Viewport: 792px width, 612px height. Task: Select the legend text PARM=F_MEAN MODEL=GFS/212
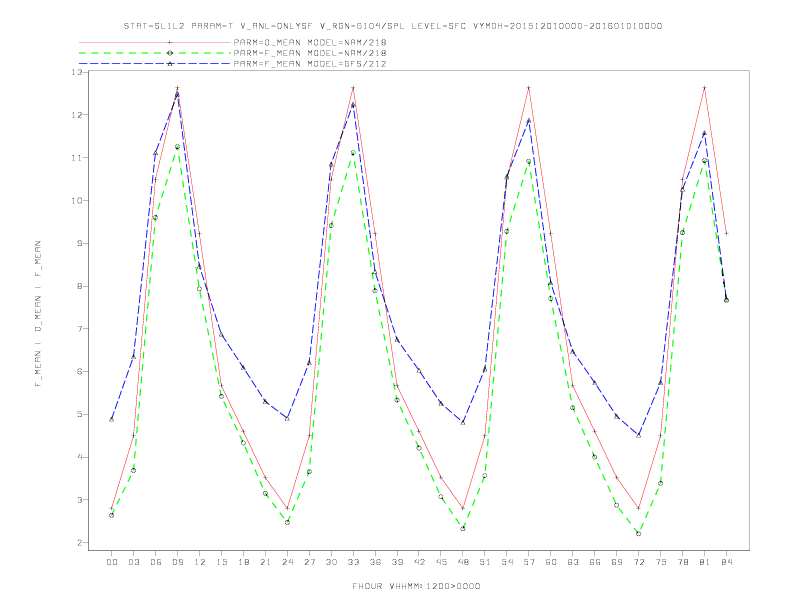[310, 64]
